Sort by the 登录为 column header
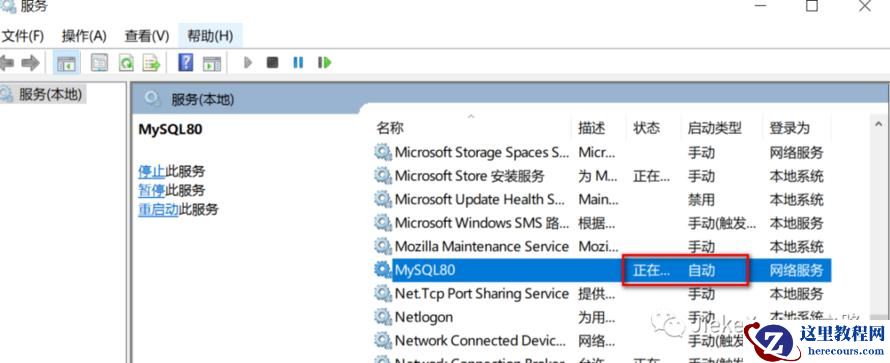Screen dimensions: 890x363 790,128
